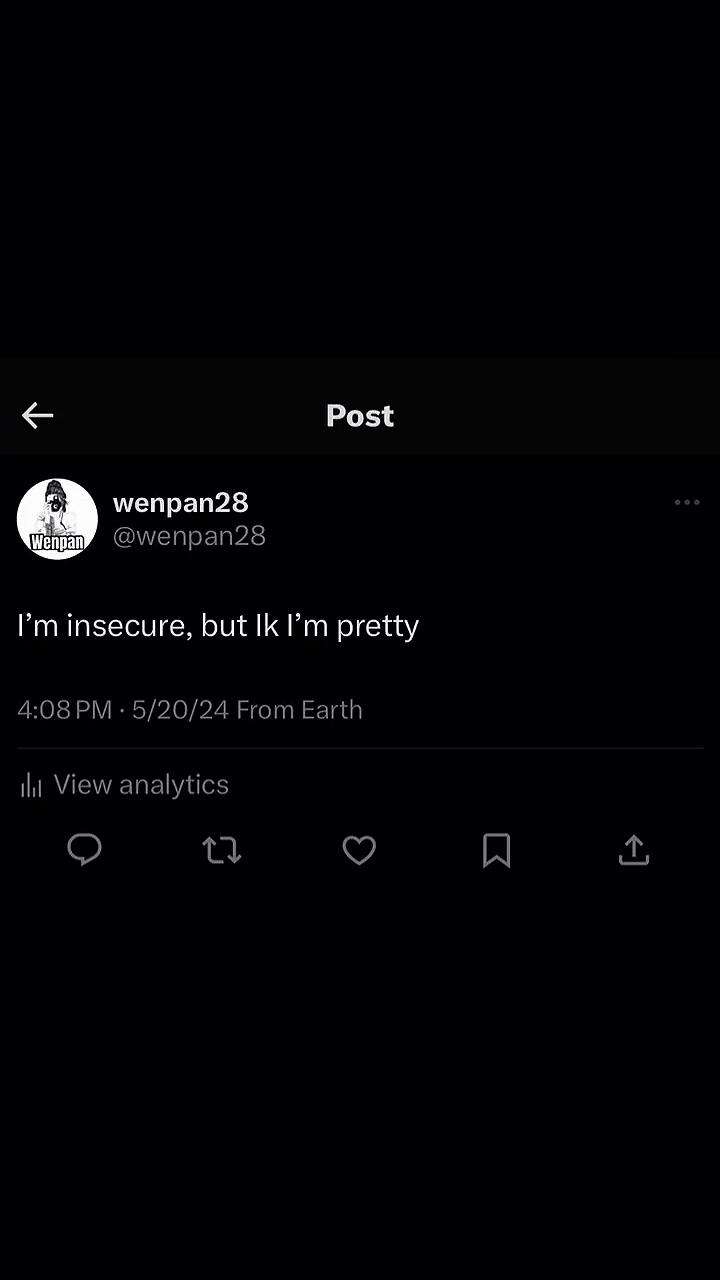Bookmark this post
The height and width of the screenshot is (1280, 720).
496,850
